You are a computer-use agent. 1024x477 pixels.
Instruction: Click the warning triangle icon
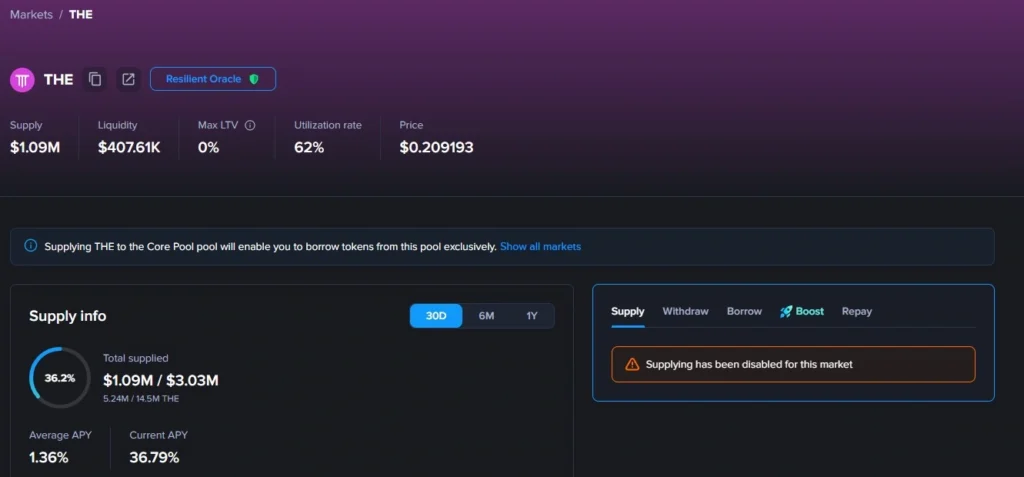631,365
